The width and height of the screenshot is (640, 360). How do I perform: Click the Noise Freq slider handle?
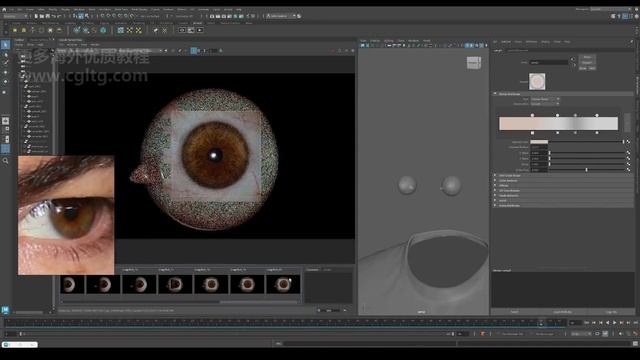(587, 169)
